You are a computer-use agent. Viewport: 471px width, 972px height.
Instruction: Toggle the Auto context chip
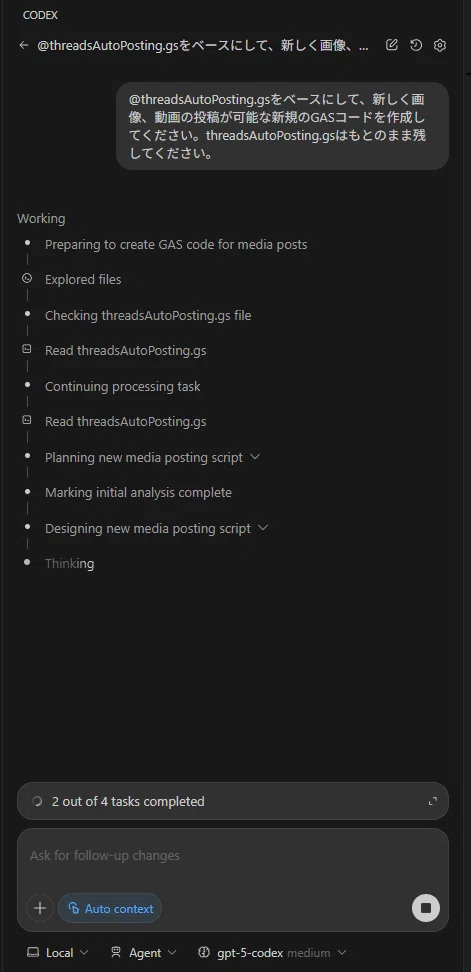[x=110, y=908]
